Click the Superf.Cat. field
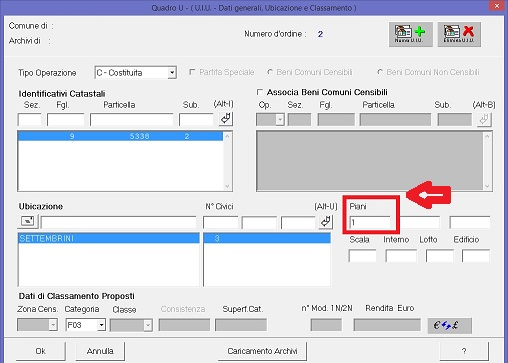Image resolution: width=508 pixels, height=363 pixels. [x=241, y=325]
